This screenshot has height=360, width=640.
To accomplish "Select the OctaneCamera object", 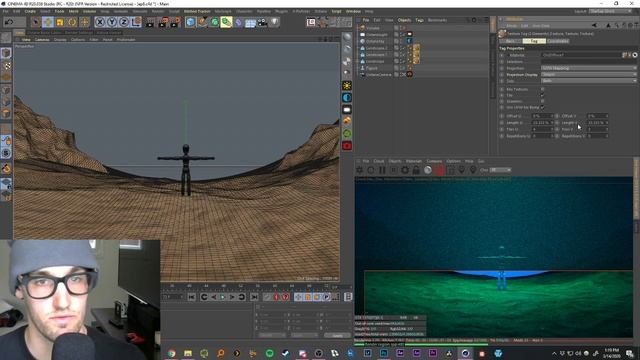I will tap(378, 75).
